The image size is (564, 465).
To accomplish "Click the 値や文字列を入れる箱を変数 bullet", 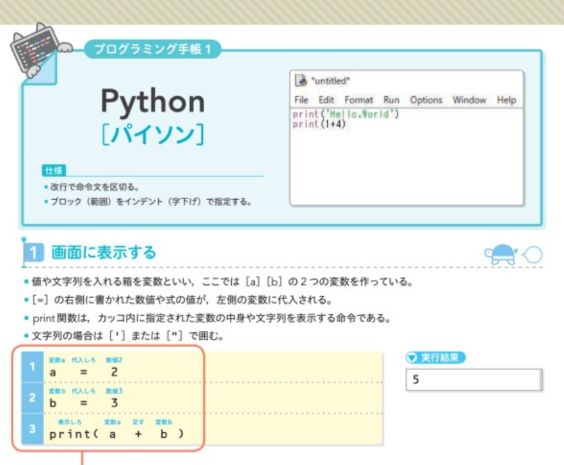I will point(218,282).
